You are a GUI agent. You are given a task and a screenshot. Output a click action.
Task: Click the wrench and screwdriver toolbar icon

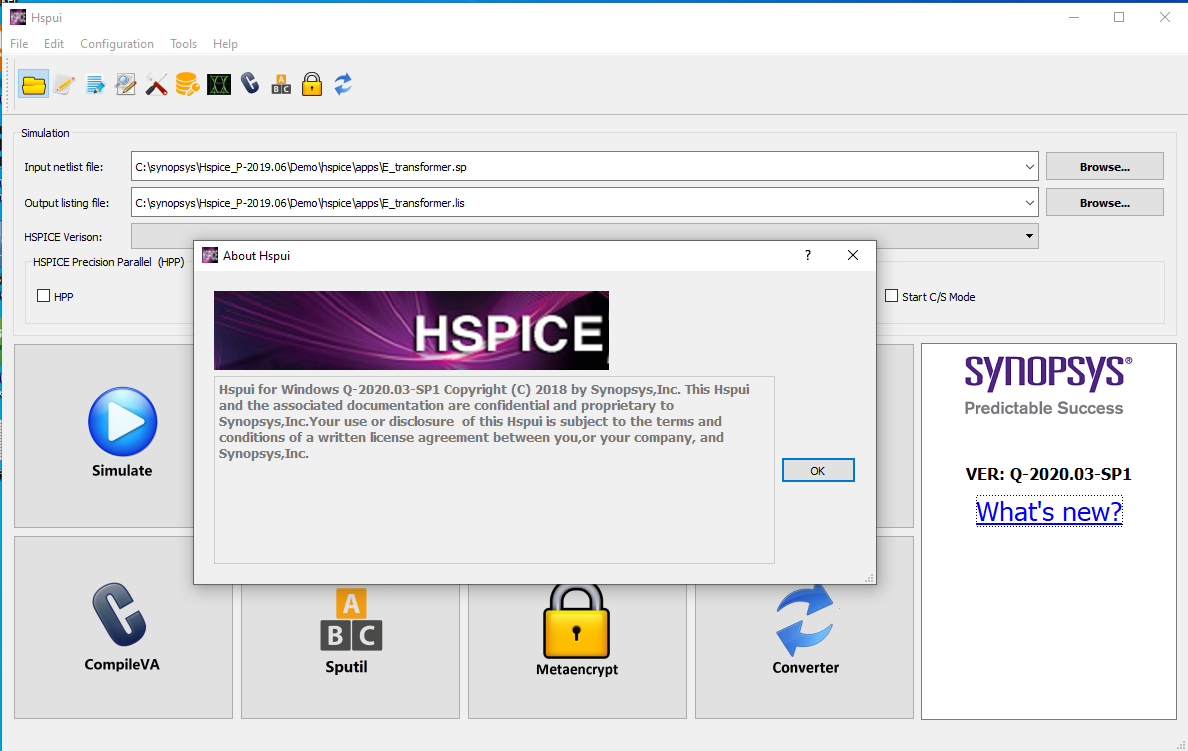[157, 84]
